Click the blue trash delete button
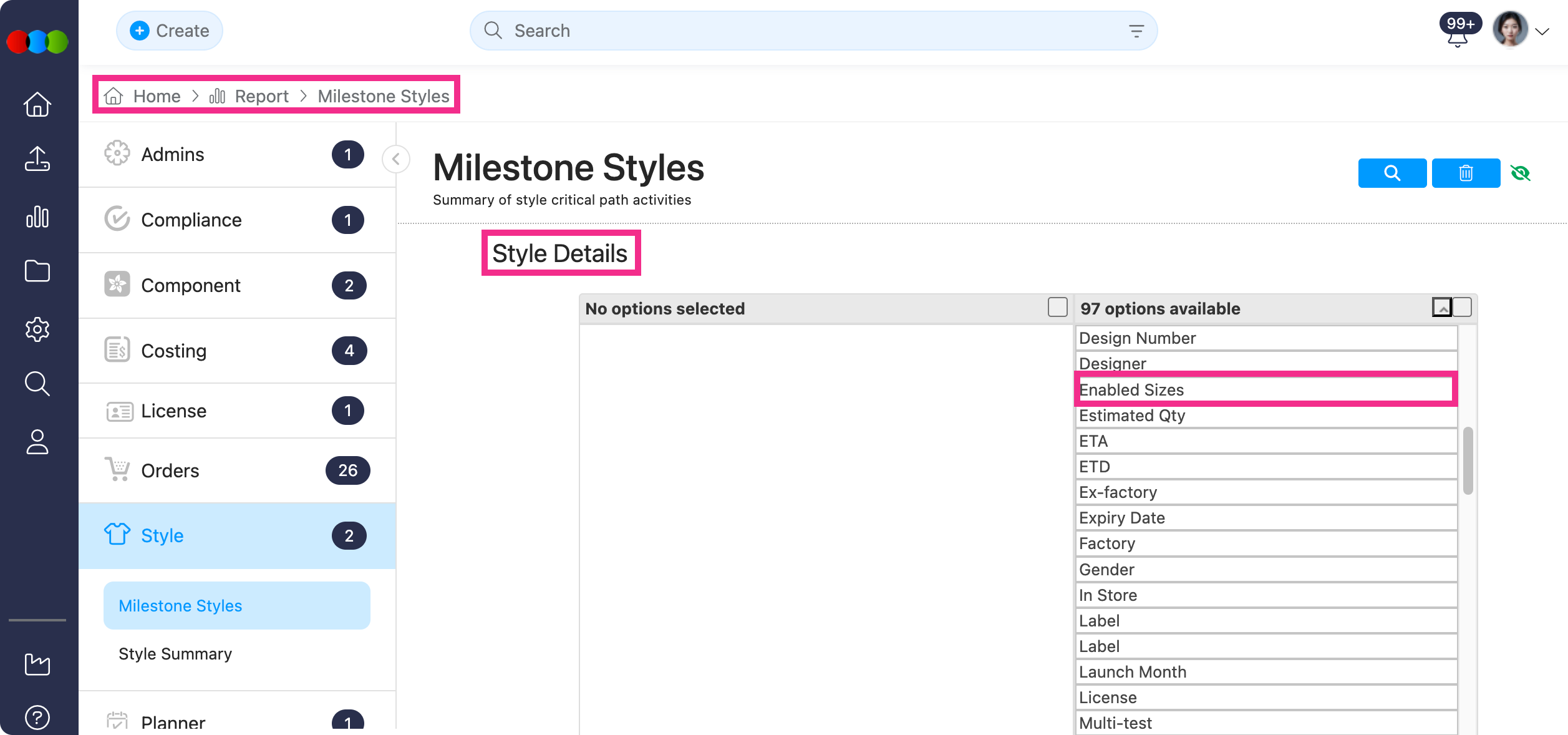The height and width of the screenshot is (735, 1568). (x=1465, y=173)
